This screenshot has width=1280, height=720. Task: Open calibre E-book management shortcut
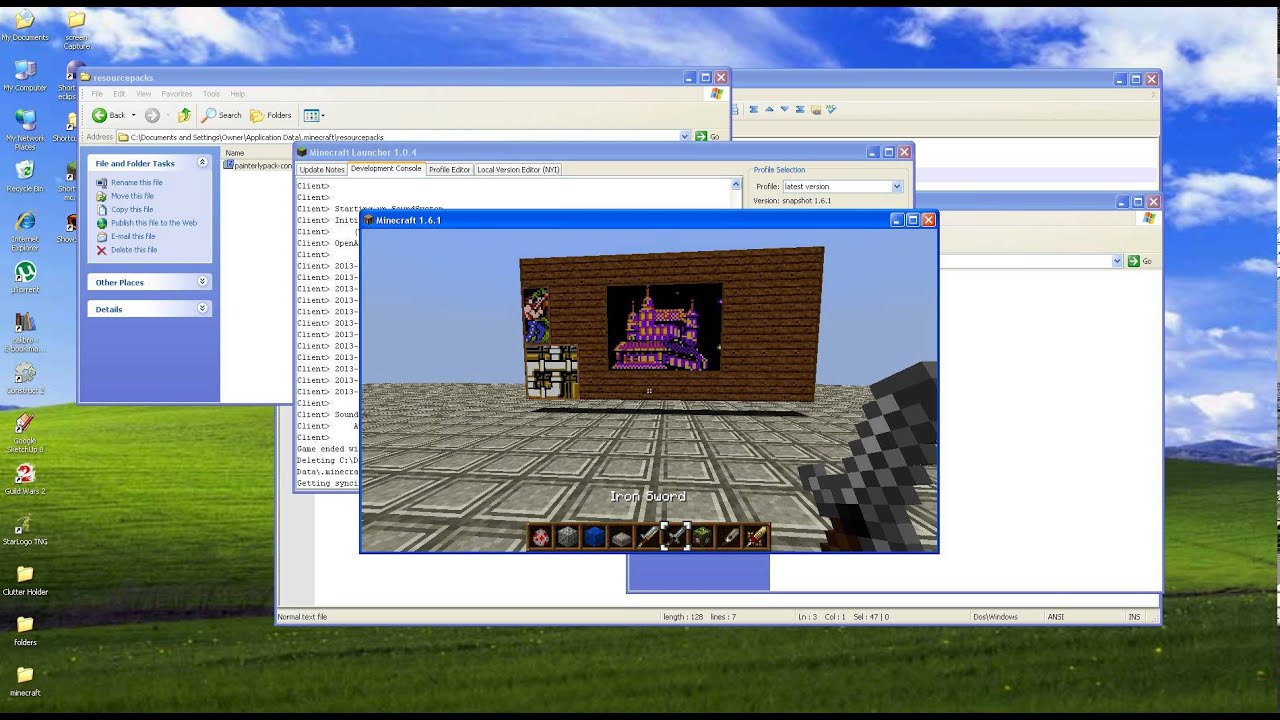pos(25,330)
